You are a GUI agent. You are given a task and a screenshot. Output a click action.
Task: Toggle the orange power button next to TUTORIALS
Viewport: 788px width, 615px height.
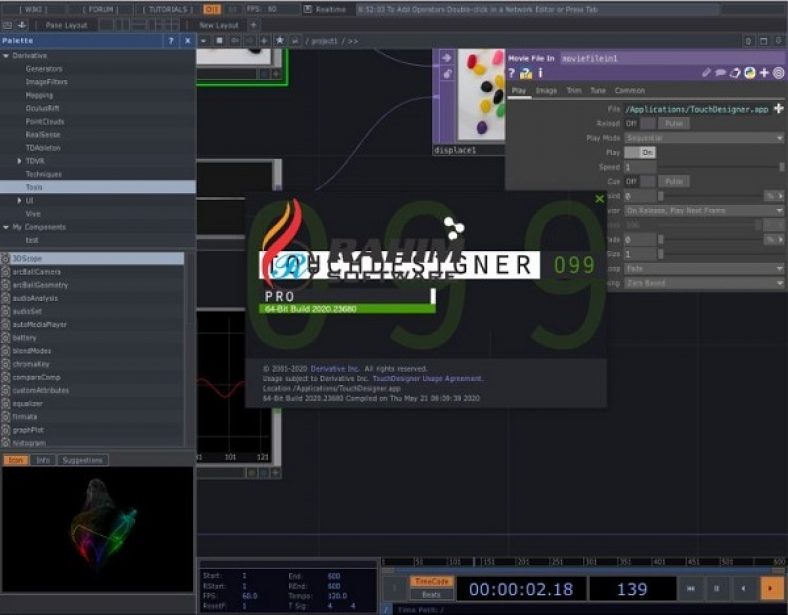pos(212,10)
